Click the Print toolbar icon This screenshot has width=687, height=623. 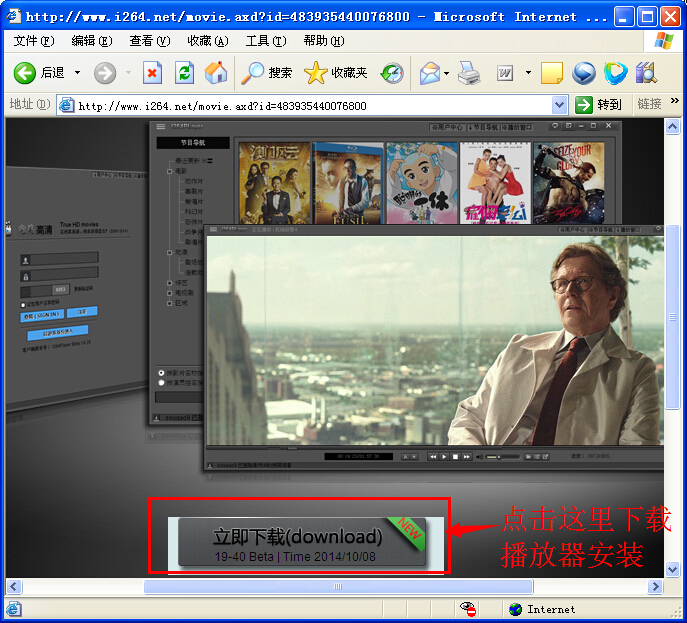pos(469,72)
